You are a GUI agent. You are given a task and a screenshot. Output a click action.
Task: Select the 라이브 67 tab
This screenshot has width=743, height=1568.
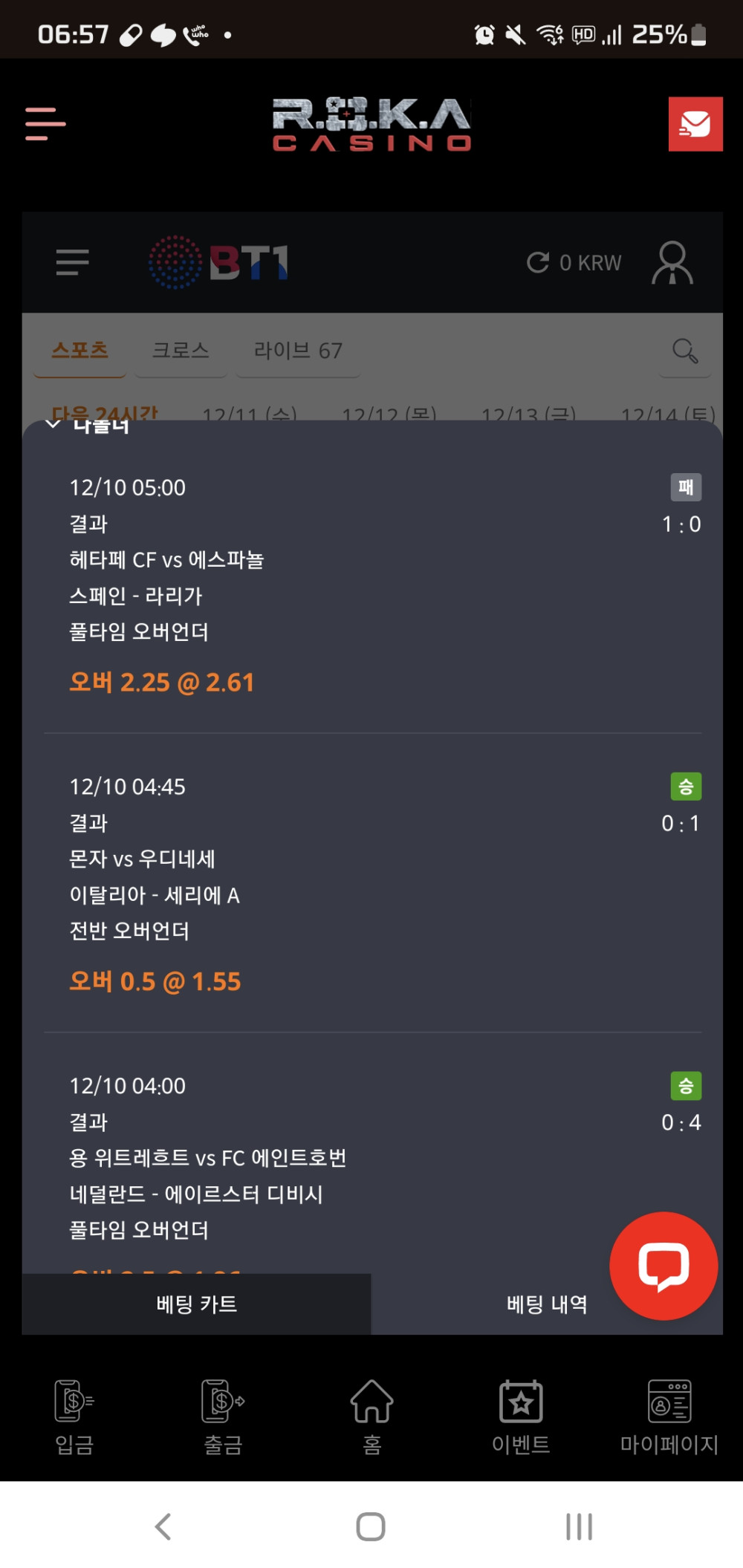(298, 351)
